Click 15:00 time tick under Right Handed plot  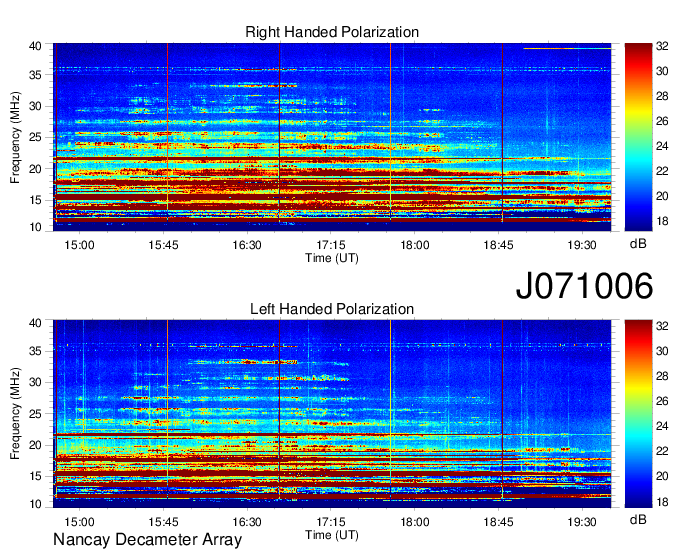(79, 245)
